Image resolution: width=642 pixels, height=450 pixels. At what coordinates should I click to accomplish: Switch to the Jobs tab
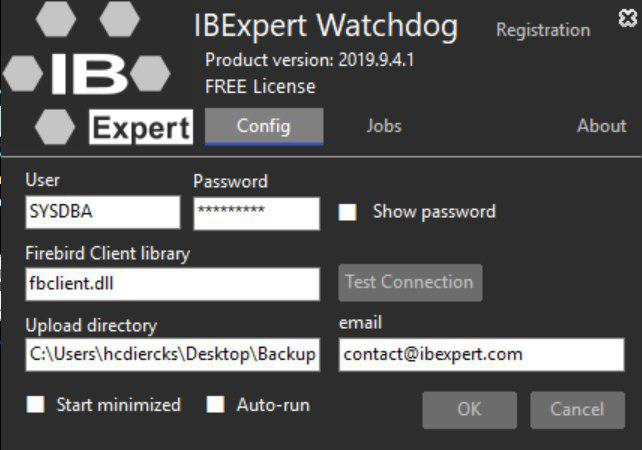pyautogui.click(x=384, y=126)
